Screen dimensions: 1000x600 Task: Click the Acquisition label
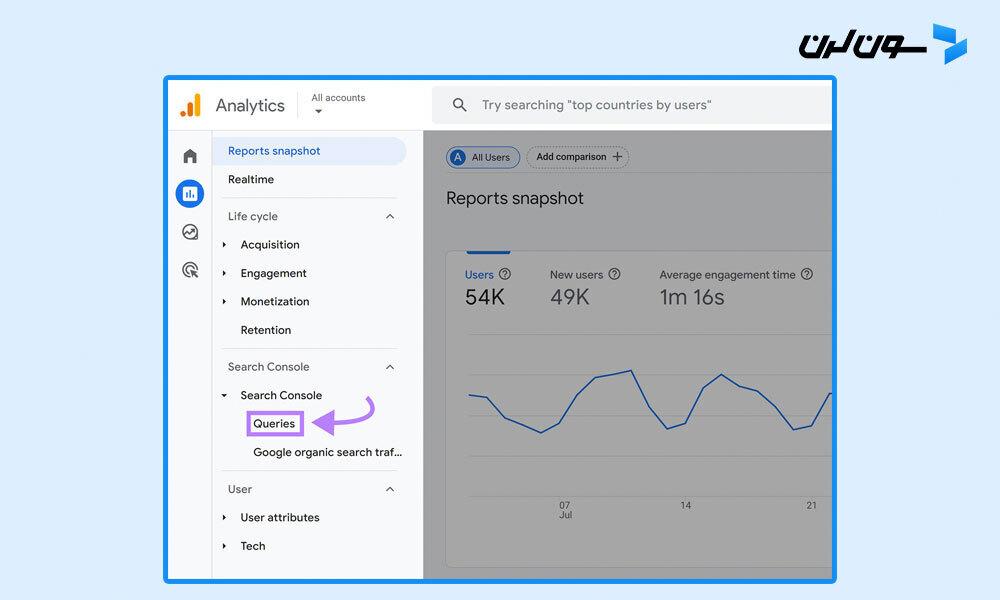click(x=270, y=245)
